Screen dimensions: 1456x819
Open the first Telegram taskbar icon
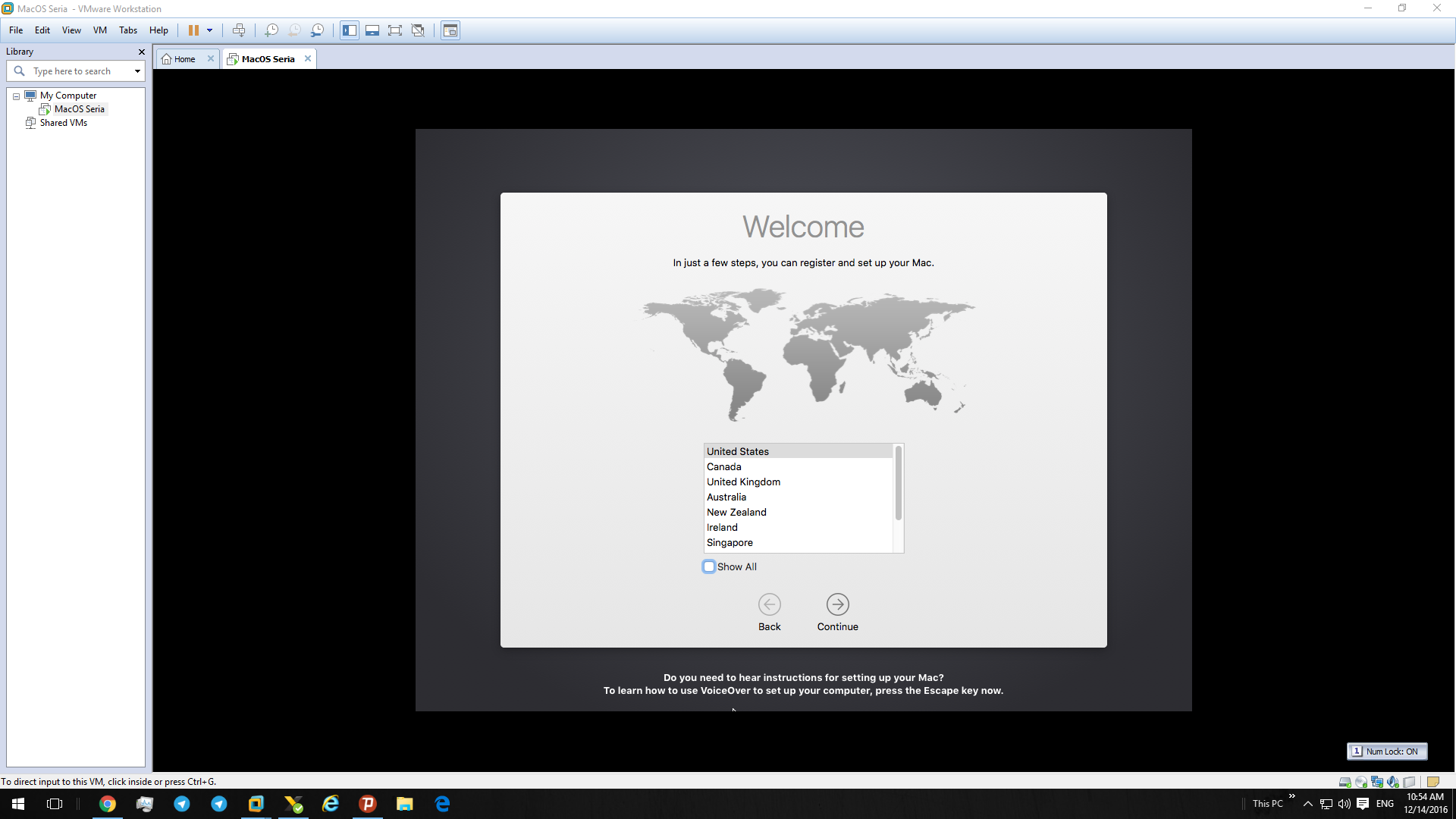182,804
